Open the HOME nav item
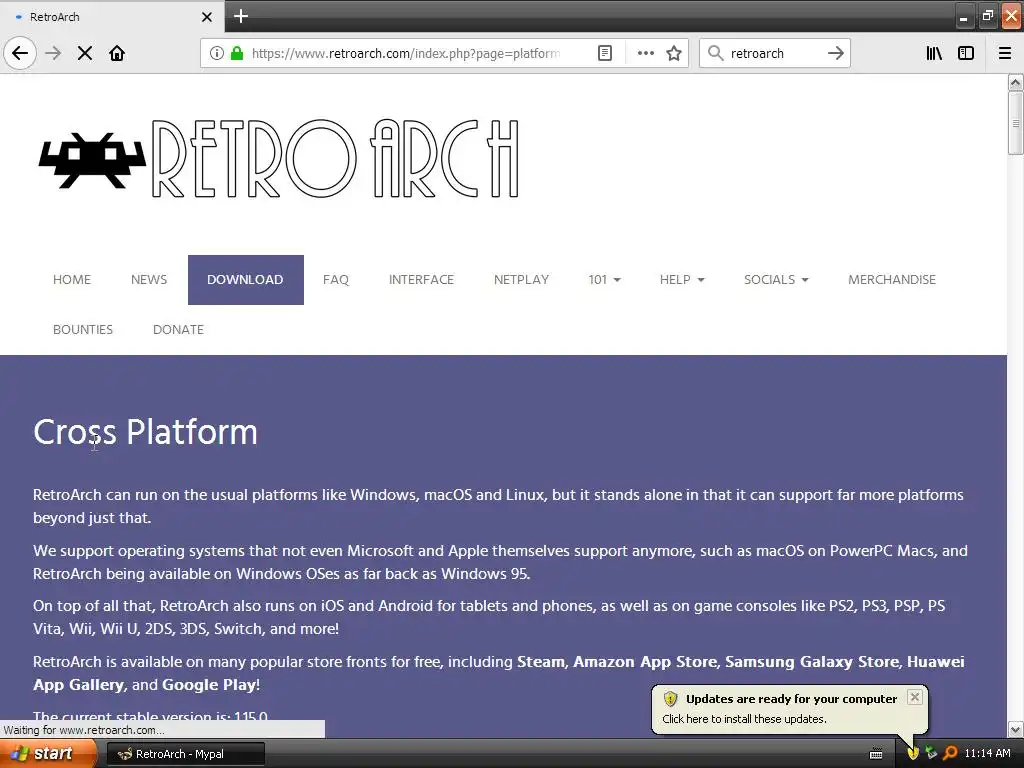Image resolution: width=1024 pixels, height=768 pixels. click(72, 280)
